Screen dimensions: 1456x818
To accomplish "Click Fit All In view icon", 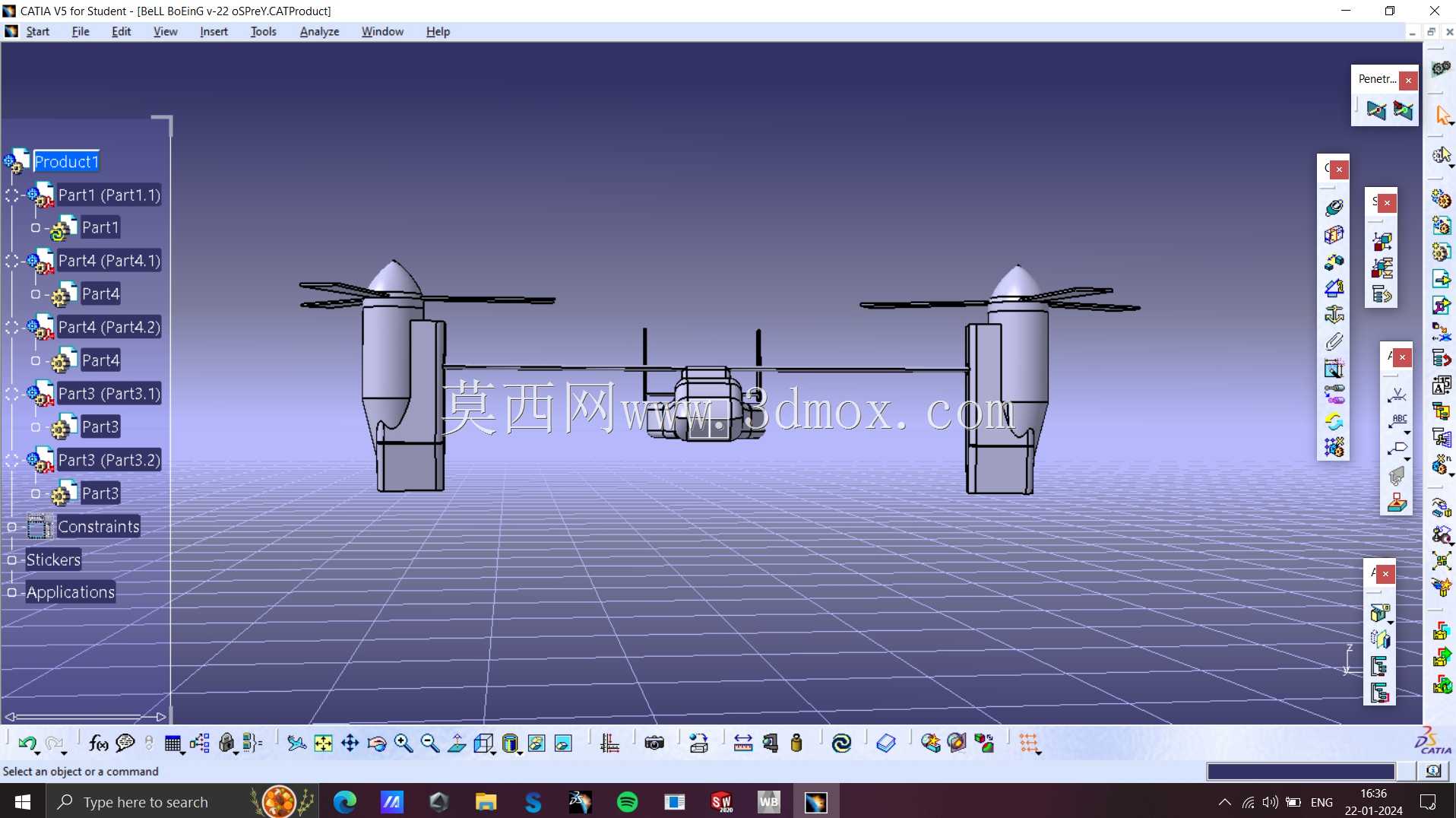I will coord(323,743).
